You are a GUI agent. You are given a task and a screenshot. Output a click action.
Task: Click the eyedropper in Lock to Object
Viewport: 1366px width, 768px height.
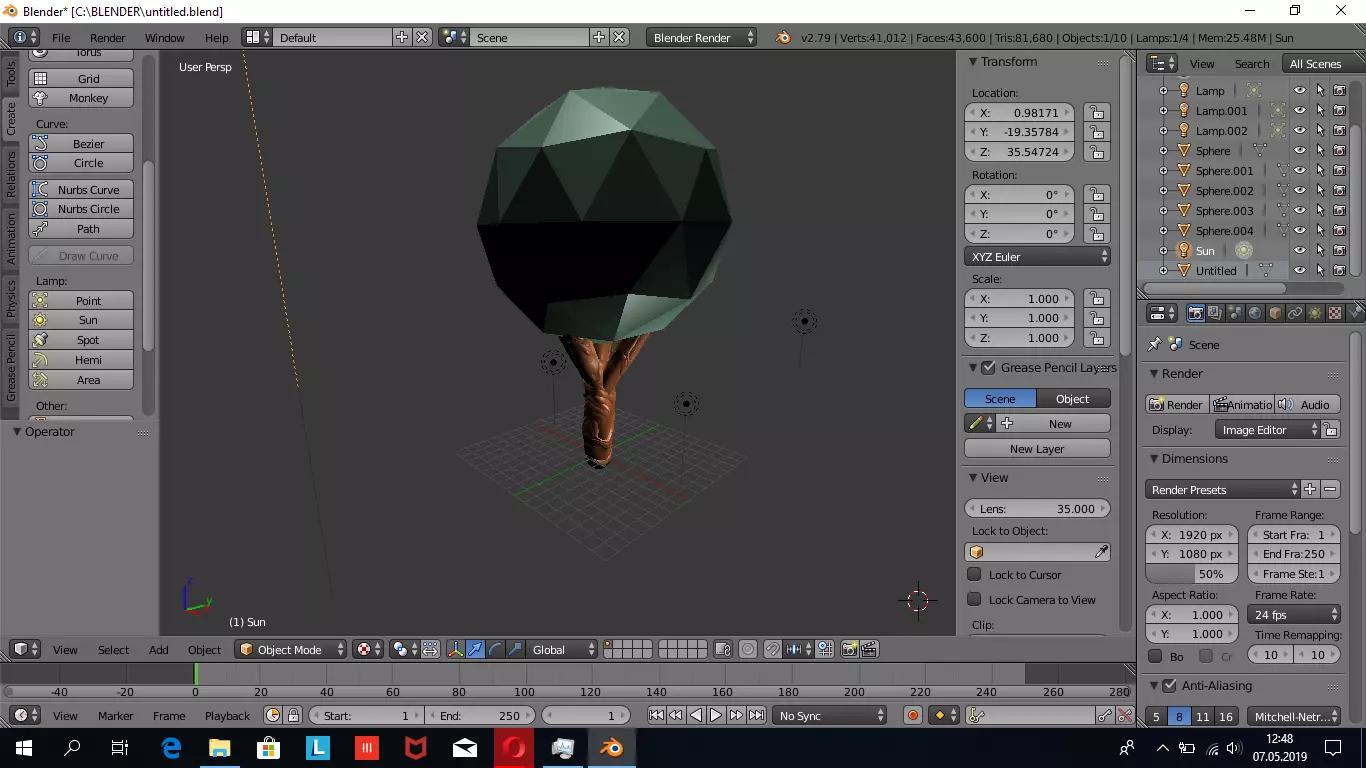[x=1101, y=552]
